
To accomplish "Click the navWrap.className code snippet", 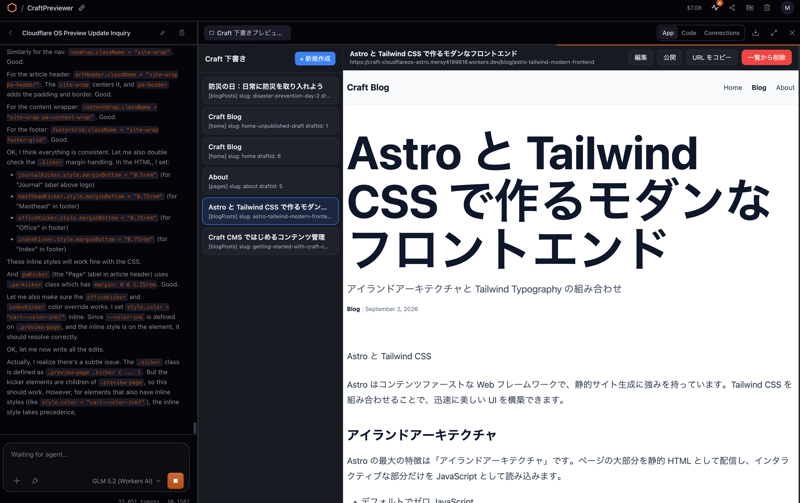I will click(x=120, y=52).
